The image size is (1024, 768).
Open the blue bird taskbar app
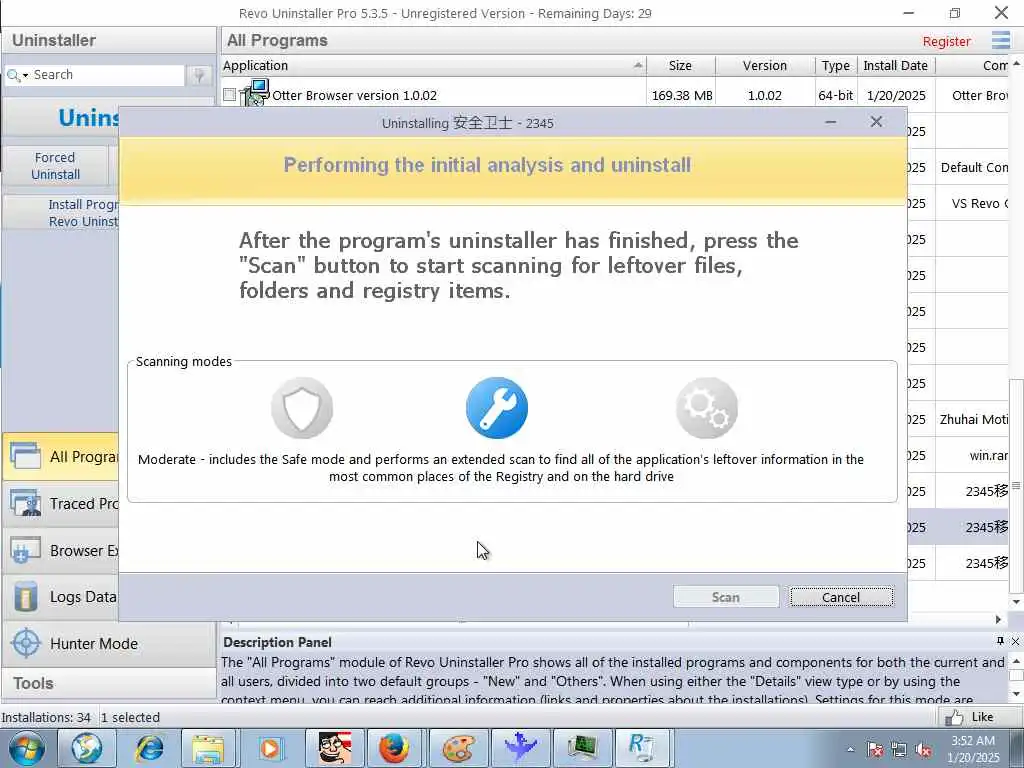(x=520, y=748)
